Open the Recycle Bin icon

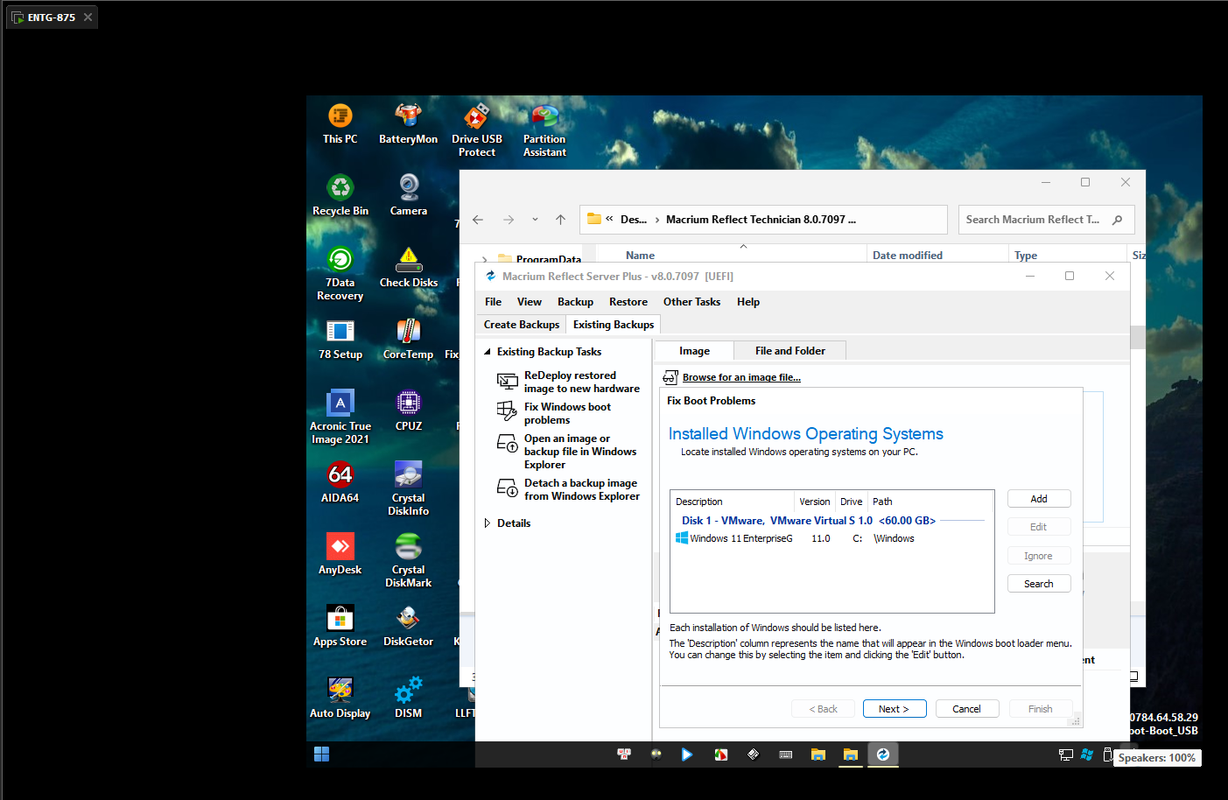coord(340,195)
